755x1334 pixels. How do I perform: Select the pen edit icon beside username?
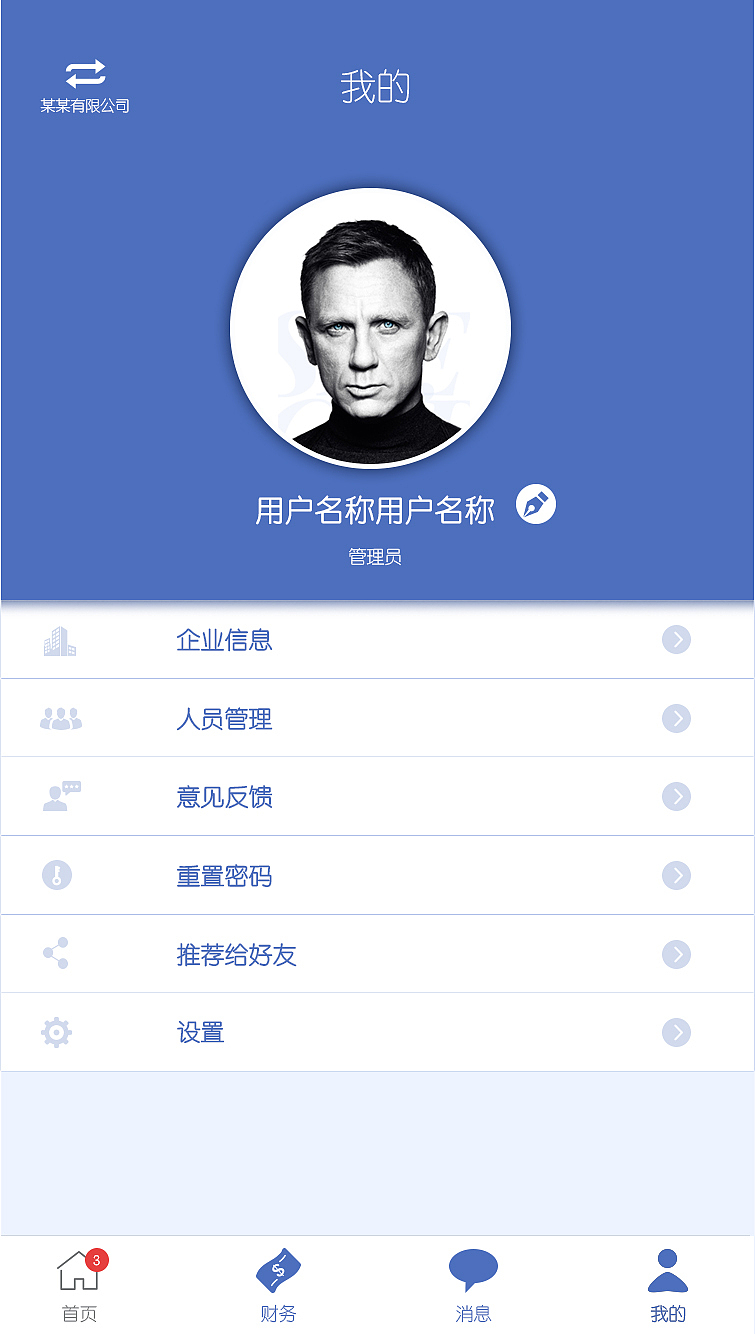click(538, 506)
